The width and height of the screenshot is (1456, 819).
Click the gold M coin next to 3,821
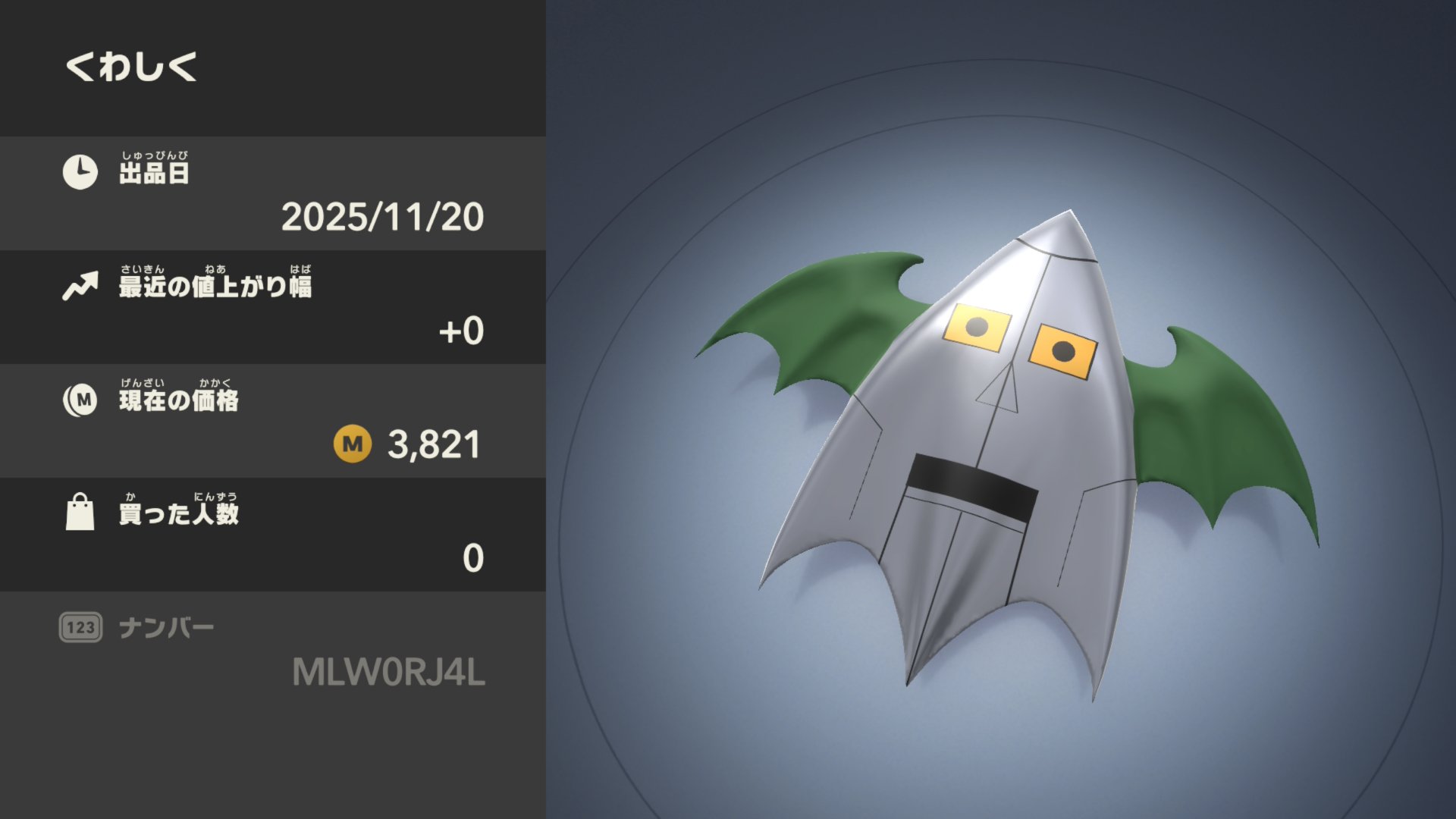tap(353, 444)
